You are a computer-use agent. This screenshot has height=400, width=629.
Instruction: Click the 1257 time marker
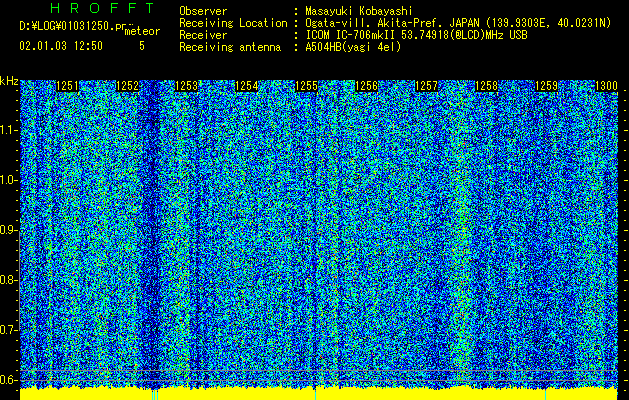coord(426,86)
